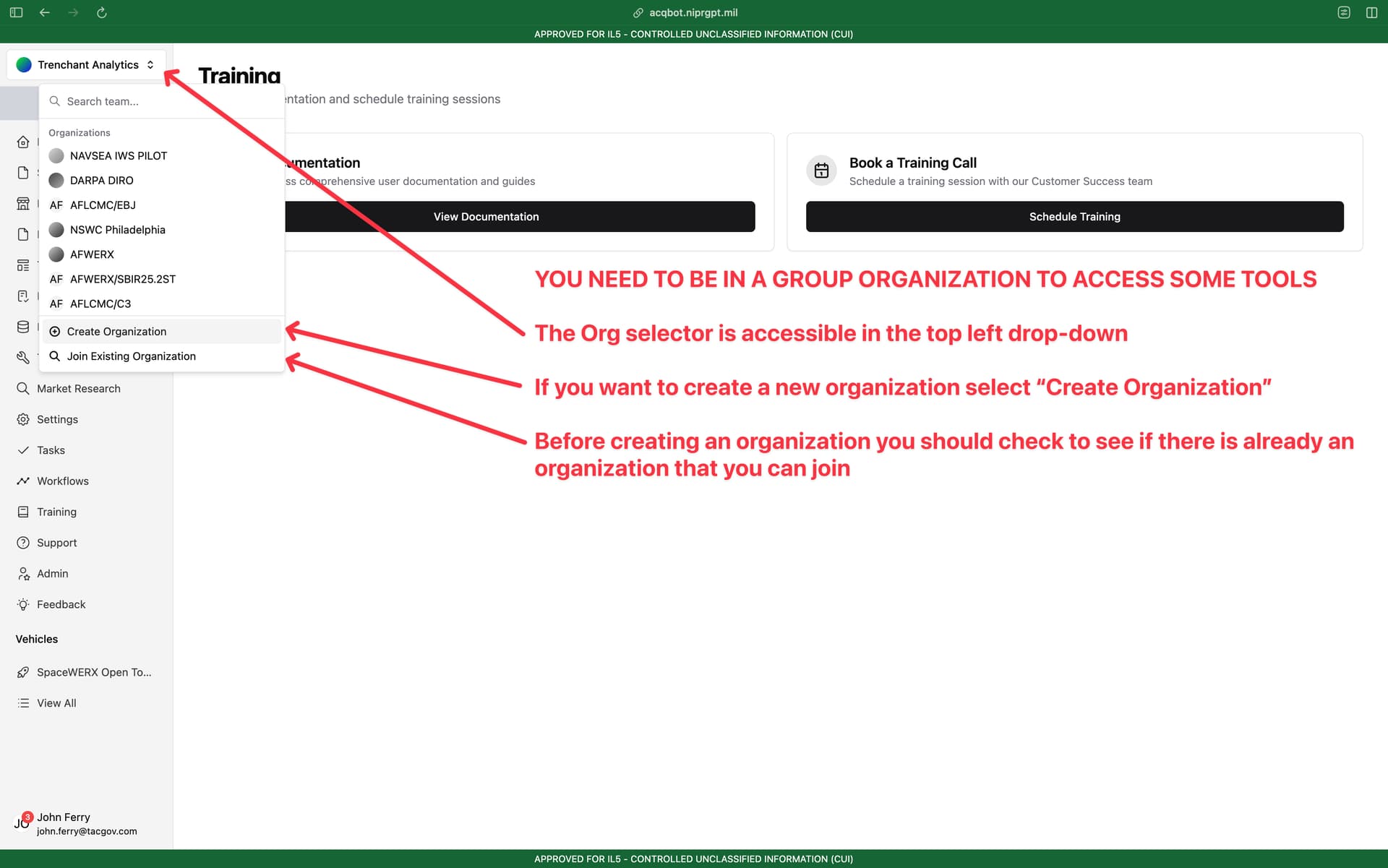This screenshot has height=868, width=1388.
Task: Click the Create Organization plus icon
Action: [55, 332]
